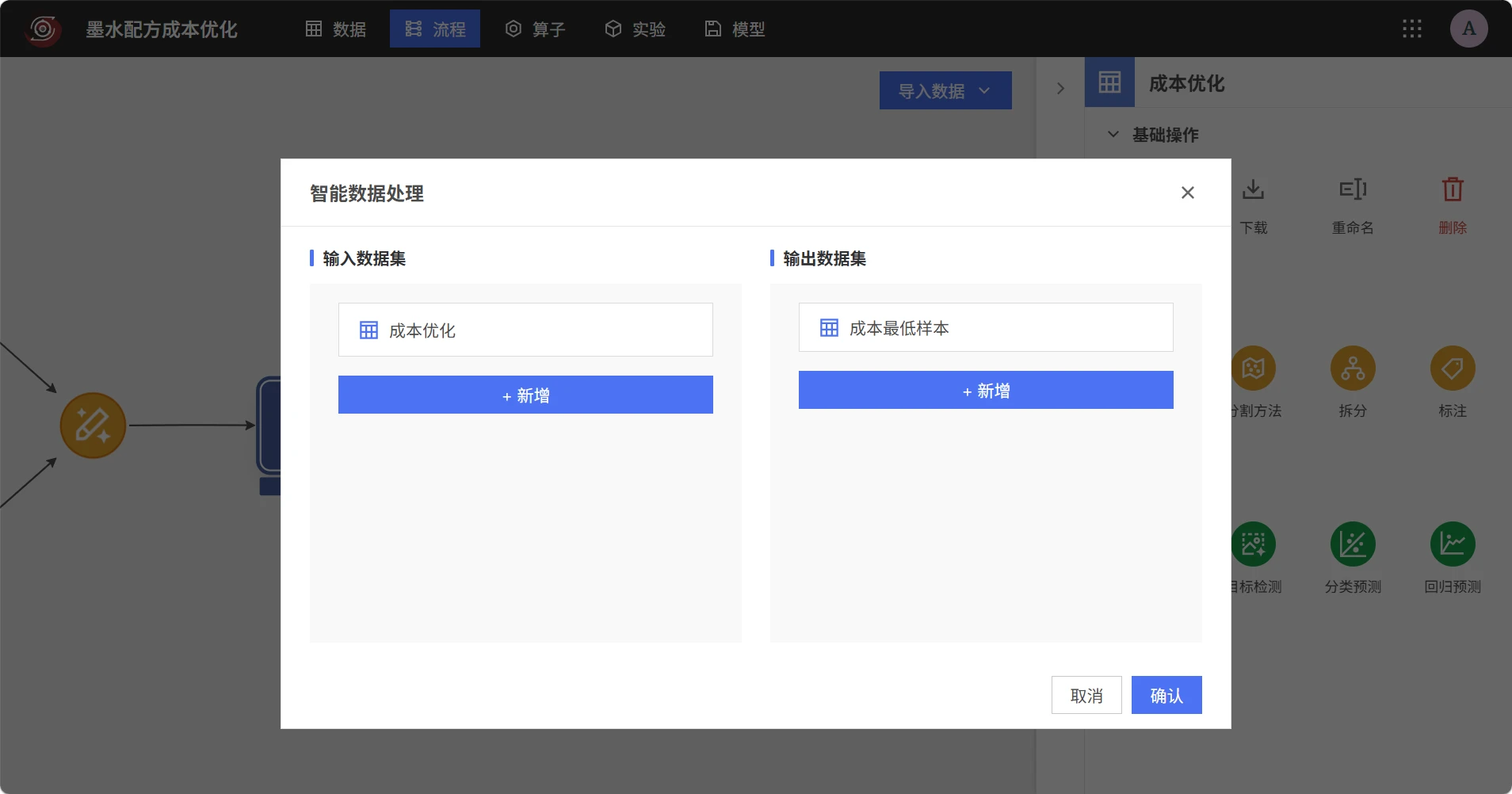Click the red delete trash icon
1512x794 pixels.
pyautogui.click(x=1453, y=189)
